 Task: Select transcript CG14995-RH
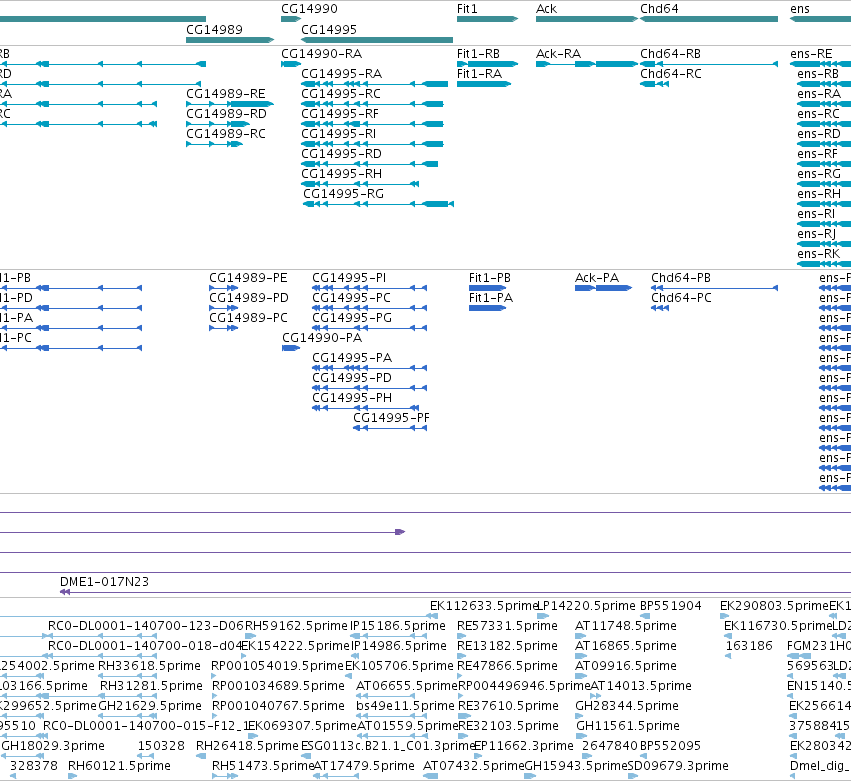pyautogui.click(x=360, y=184)
